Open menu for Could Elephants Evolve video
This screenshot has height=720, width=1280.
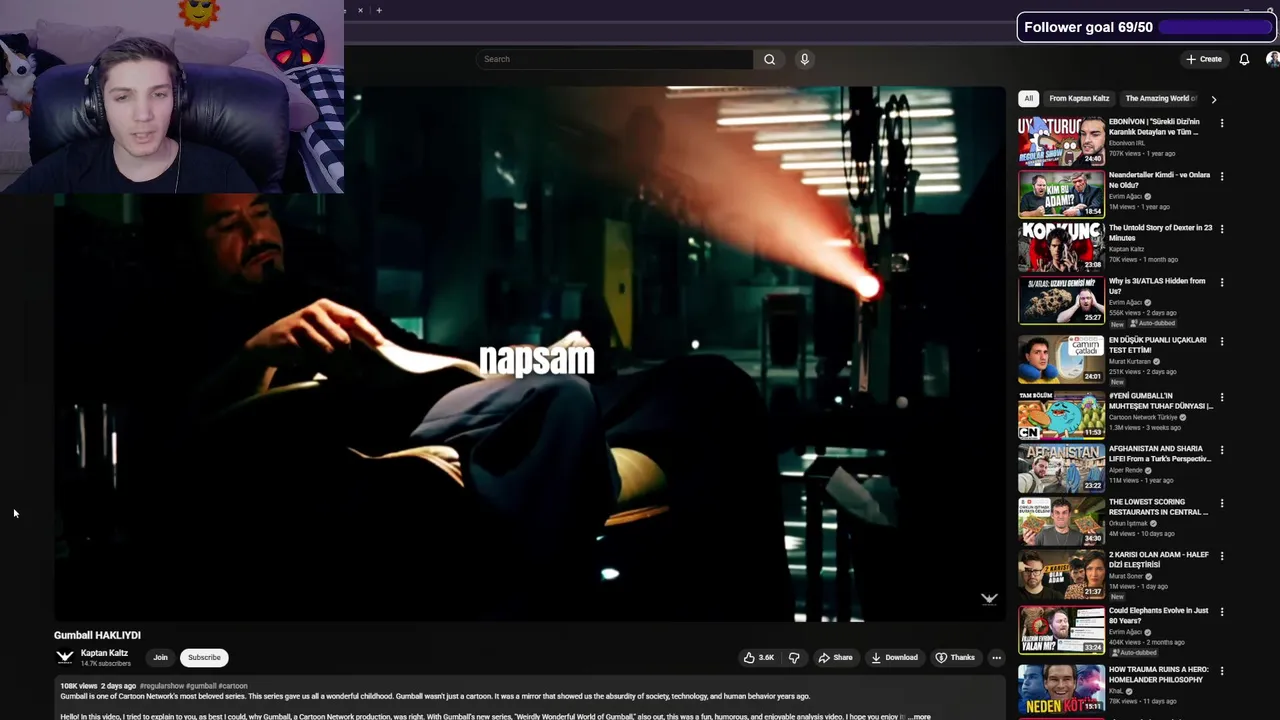1221,612
